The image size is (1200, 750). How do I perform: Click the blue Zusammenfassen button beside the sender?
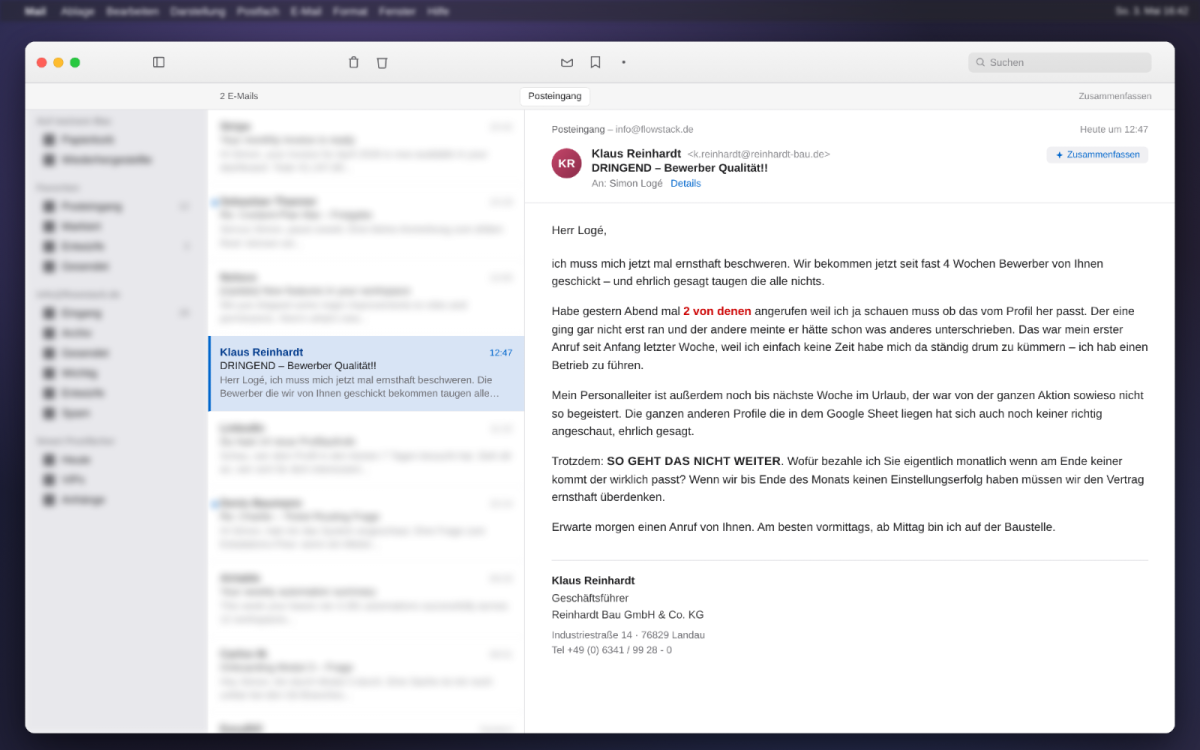point(1097,155)
